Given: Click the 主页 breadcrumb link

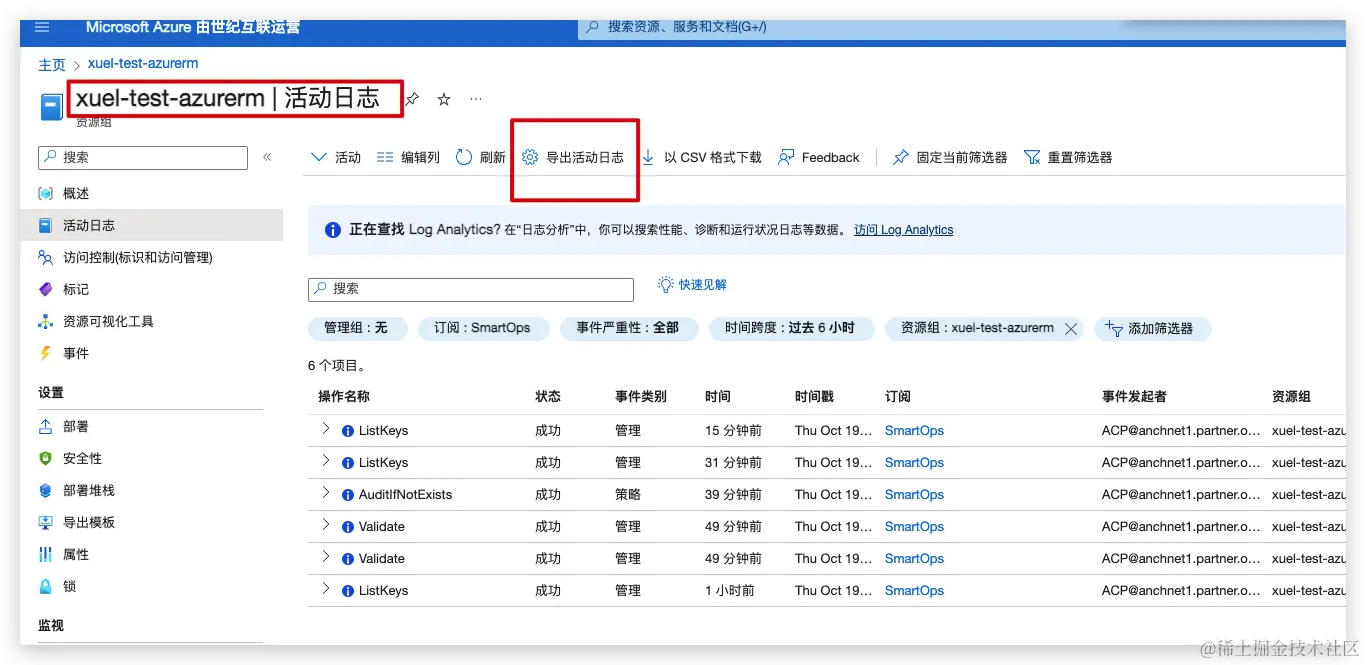Looking at the screenshot, I should coord(52,65).
